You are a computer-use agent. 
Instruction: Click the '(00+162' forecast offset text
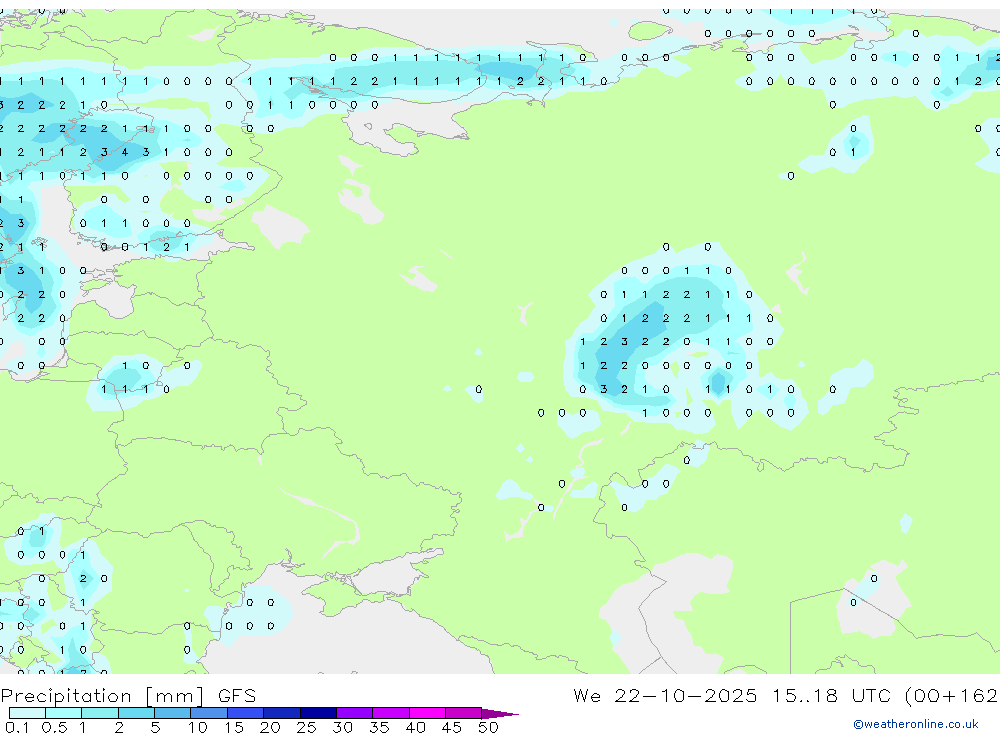(x=951, y=695)
